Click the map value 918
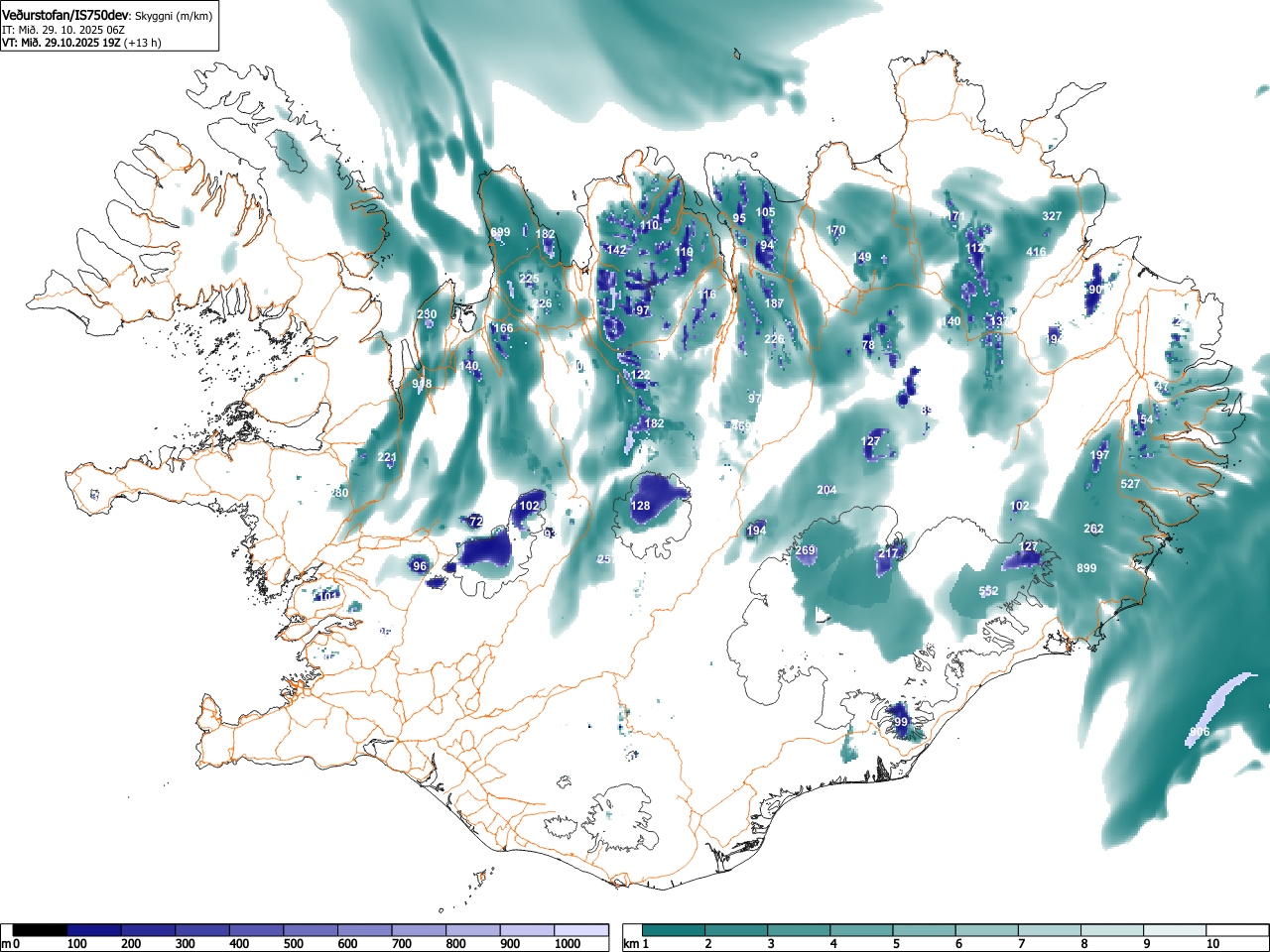This screenshot has width=1270, height=952. click(x=422, y=384)
